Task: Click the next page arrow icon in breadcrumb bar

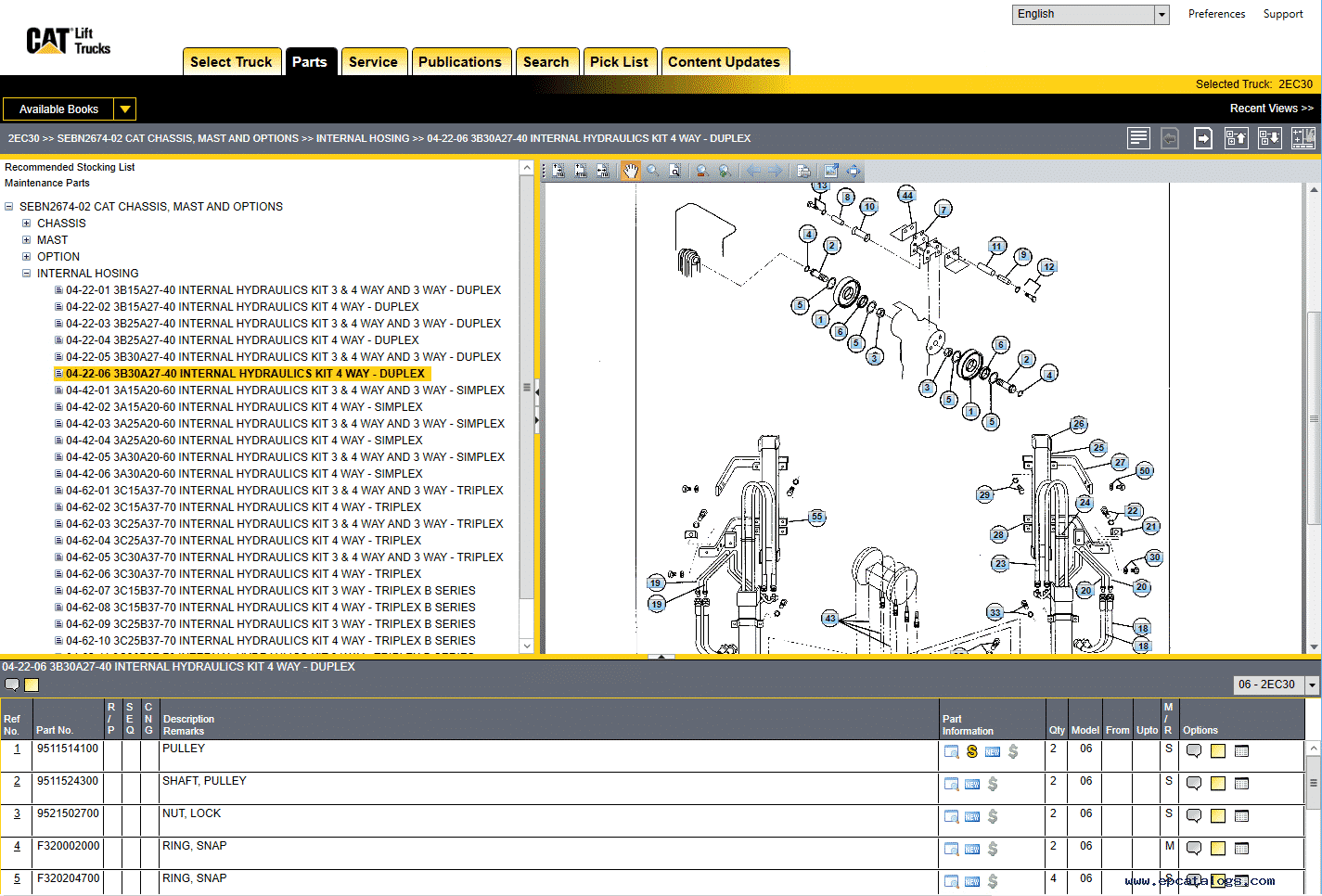Action: (1203, 138)
